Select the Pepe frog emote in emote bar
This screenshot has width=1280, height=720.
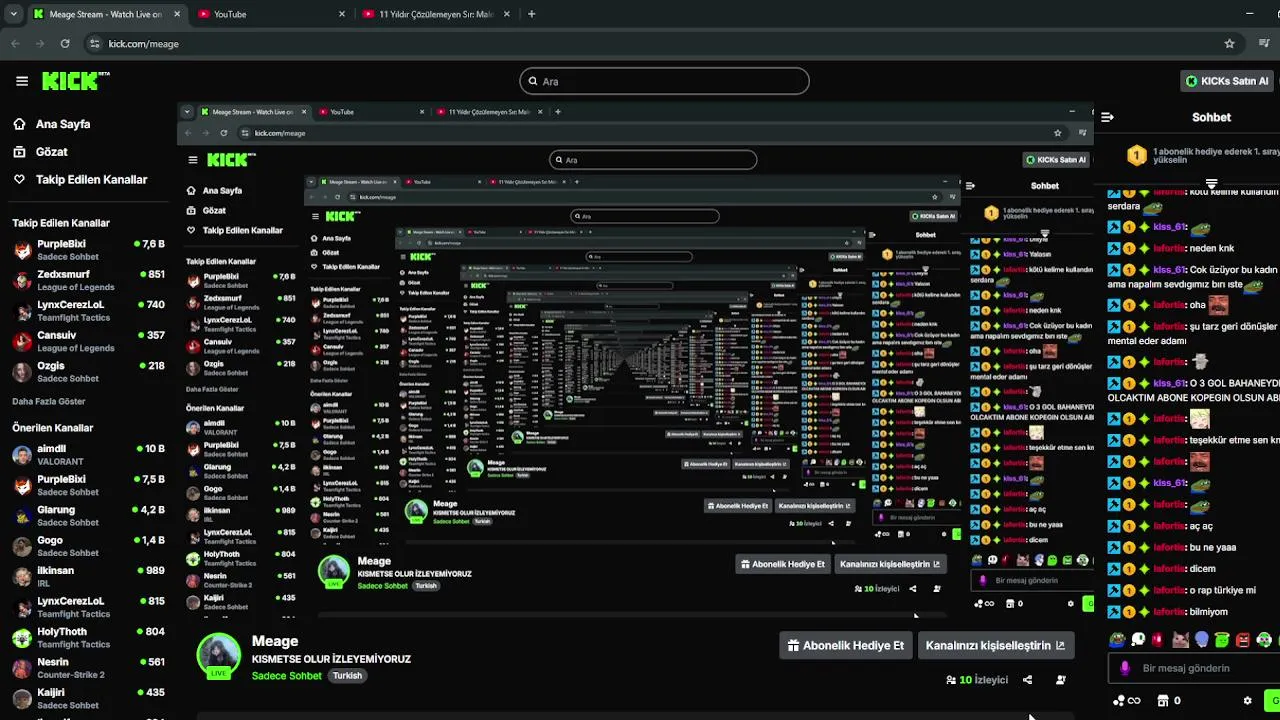1118,640
